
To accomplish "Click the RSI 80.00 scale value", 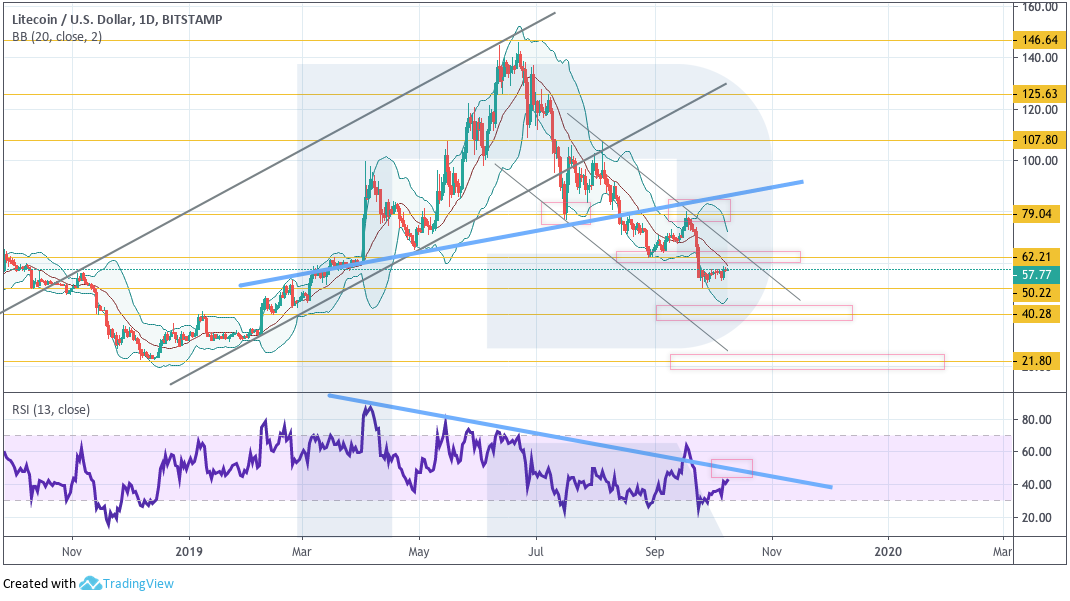I will pyautogui.click(x=1034, y=420).
